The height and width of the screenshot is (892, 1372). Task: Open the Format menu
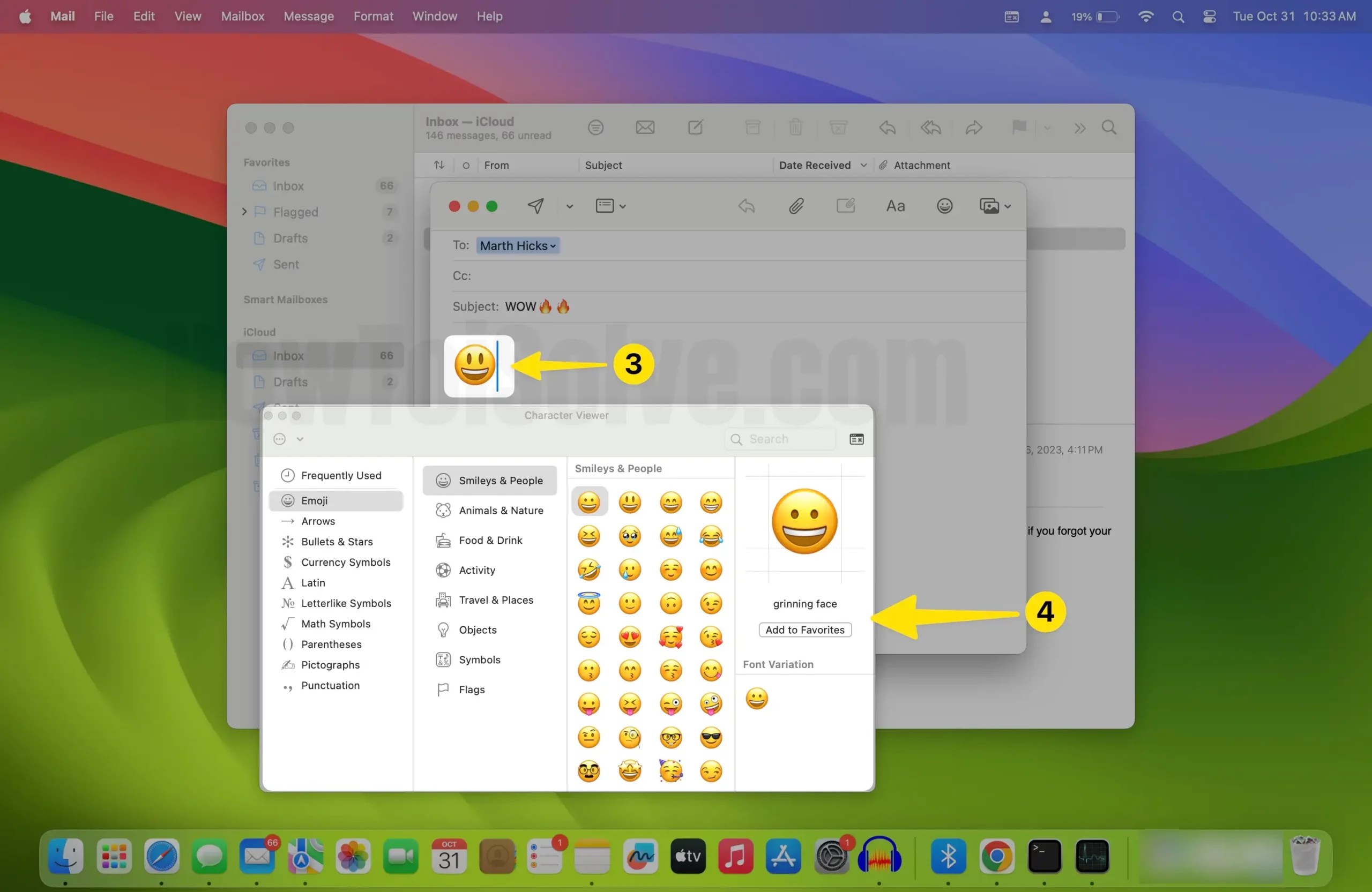coord(373,16)
